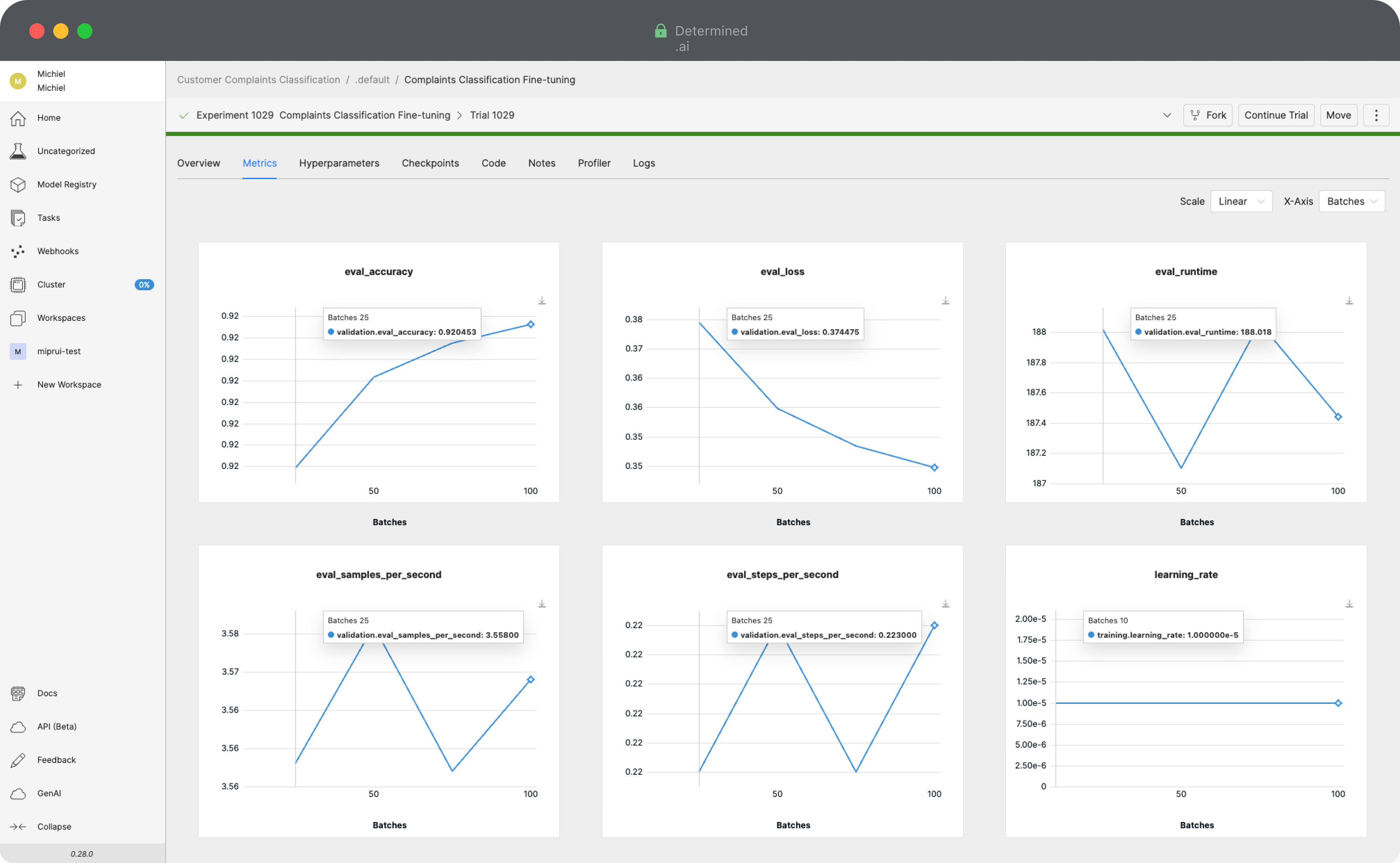Open the GenAI cloud icon

pos(18,794)
